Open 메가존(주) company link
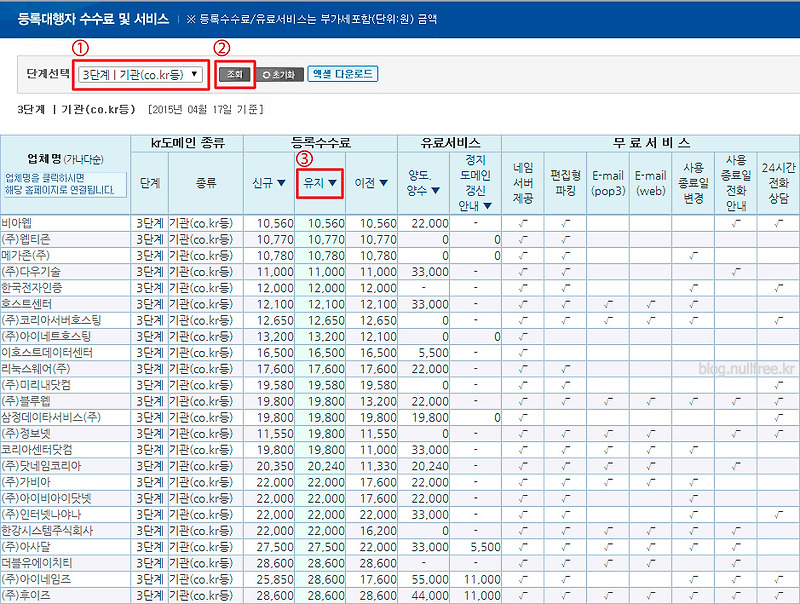The width and height of the screenshot is (800, 604). coord(26,255)
